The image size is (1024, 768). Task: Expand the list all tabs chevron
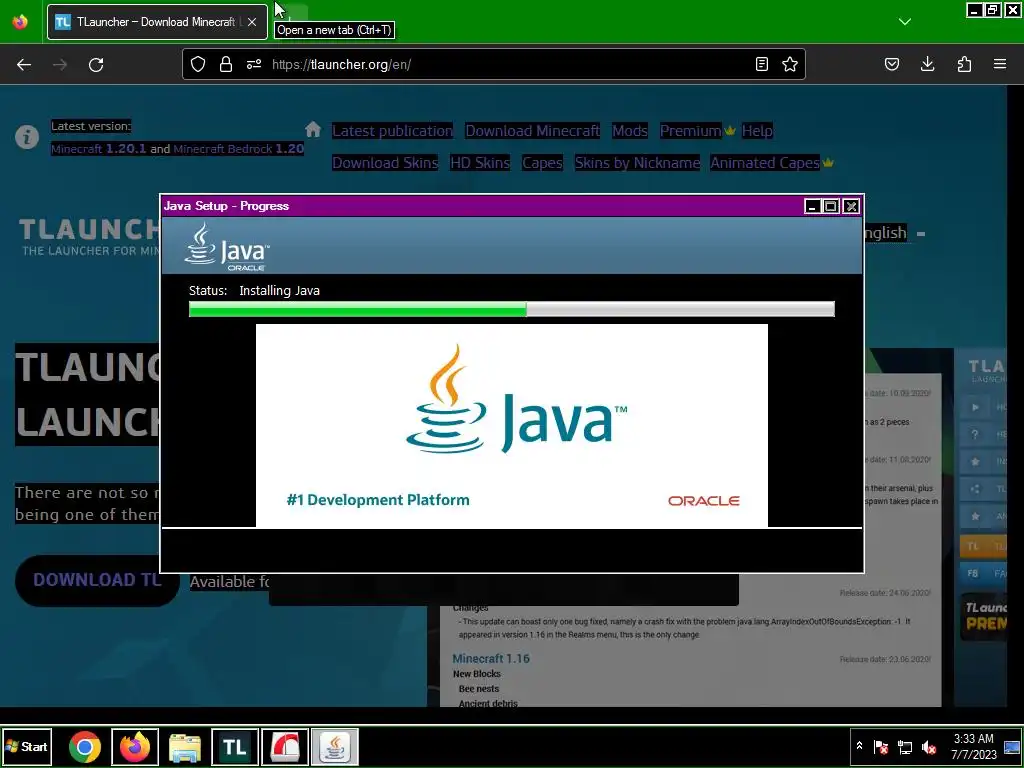(x=904, y=22)
